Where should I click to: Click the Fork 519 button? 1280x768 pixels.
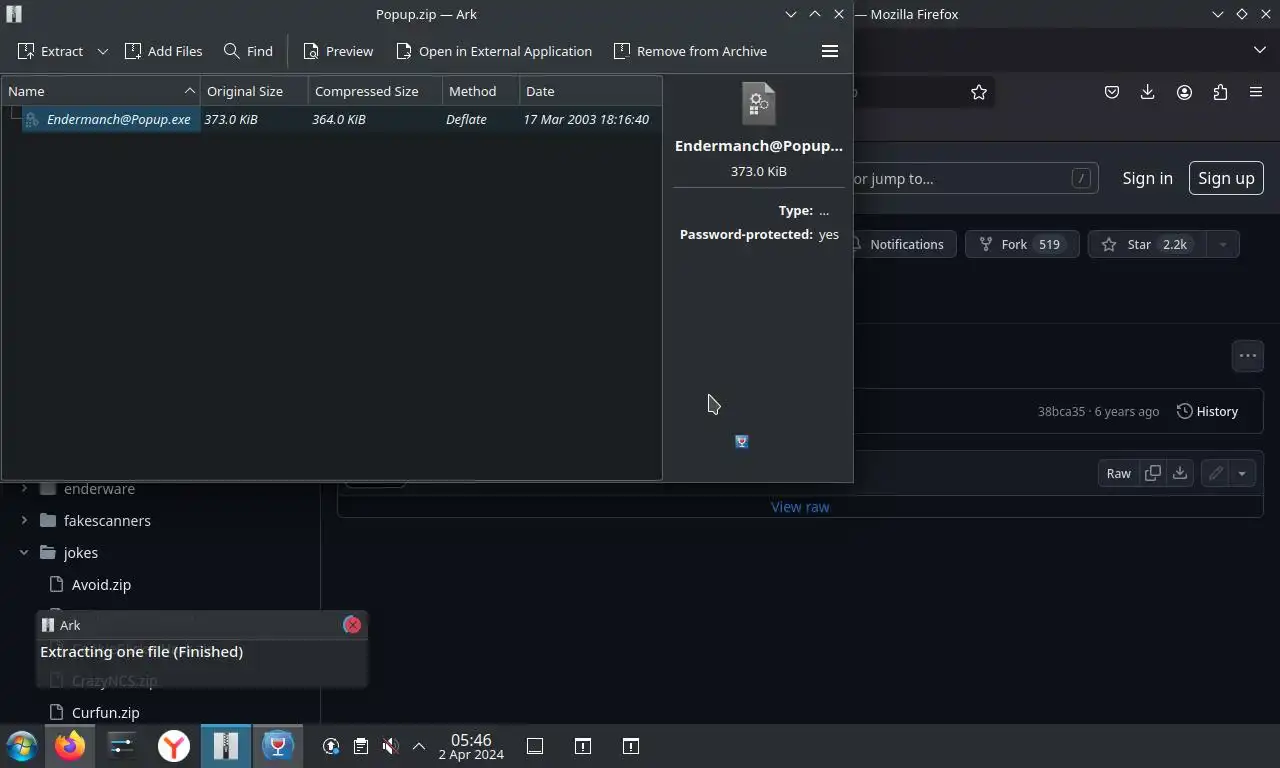[1021, 244]
